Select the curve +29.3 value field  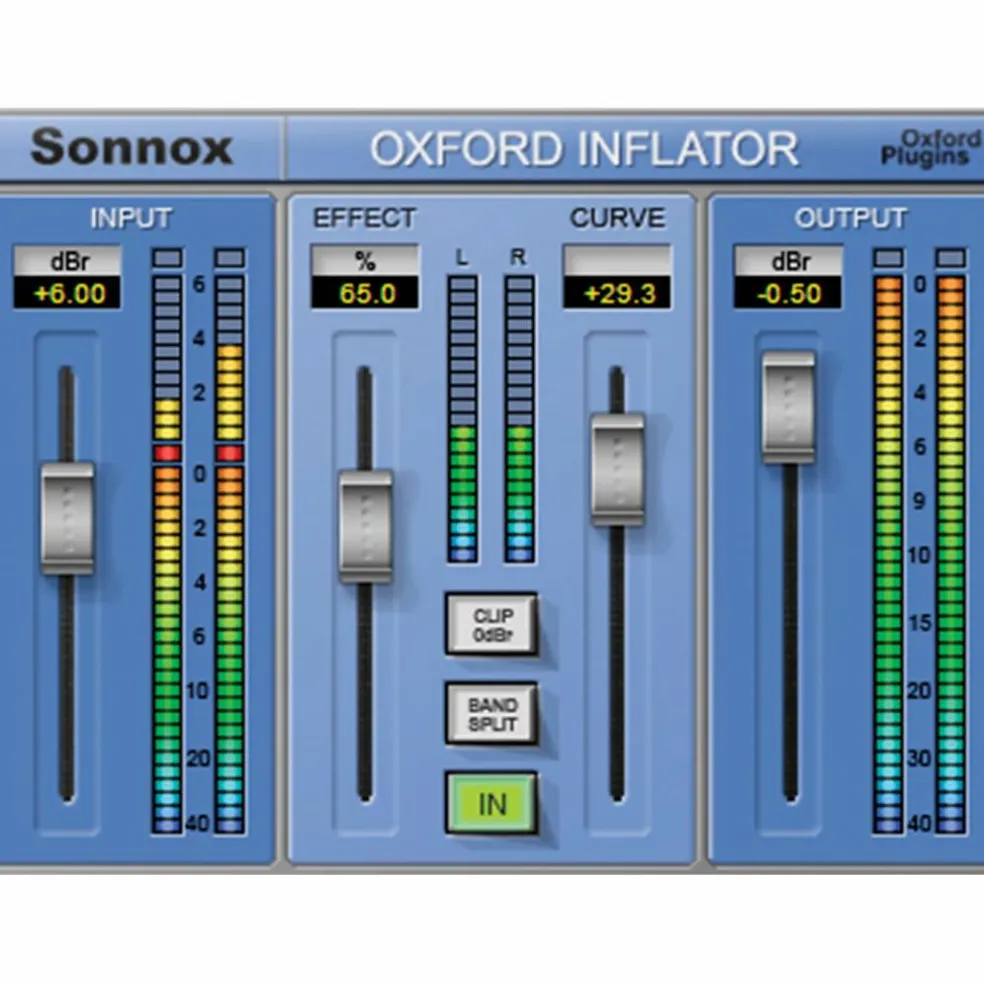click(618, 294)
